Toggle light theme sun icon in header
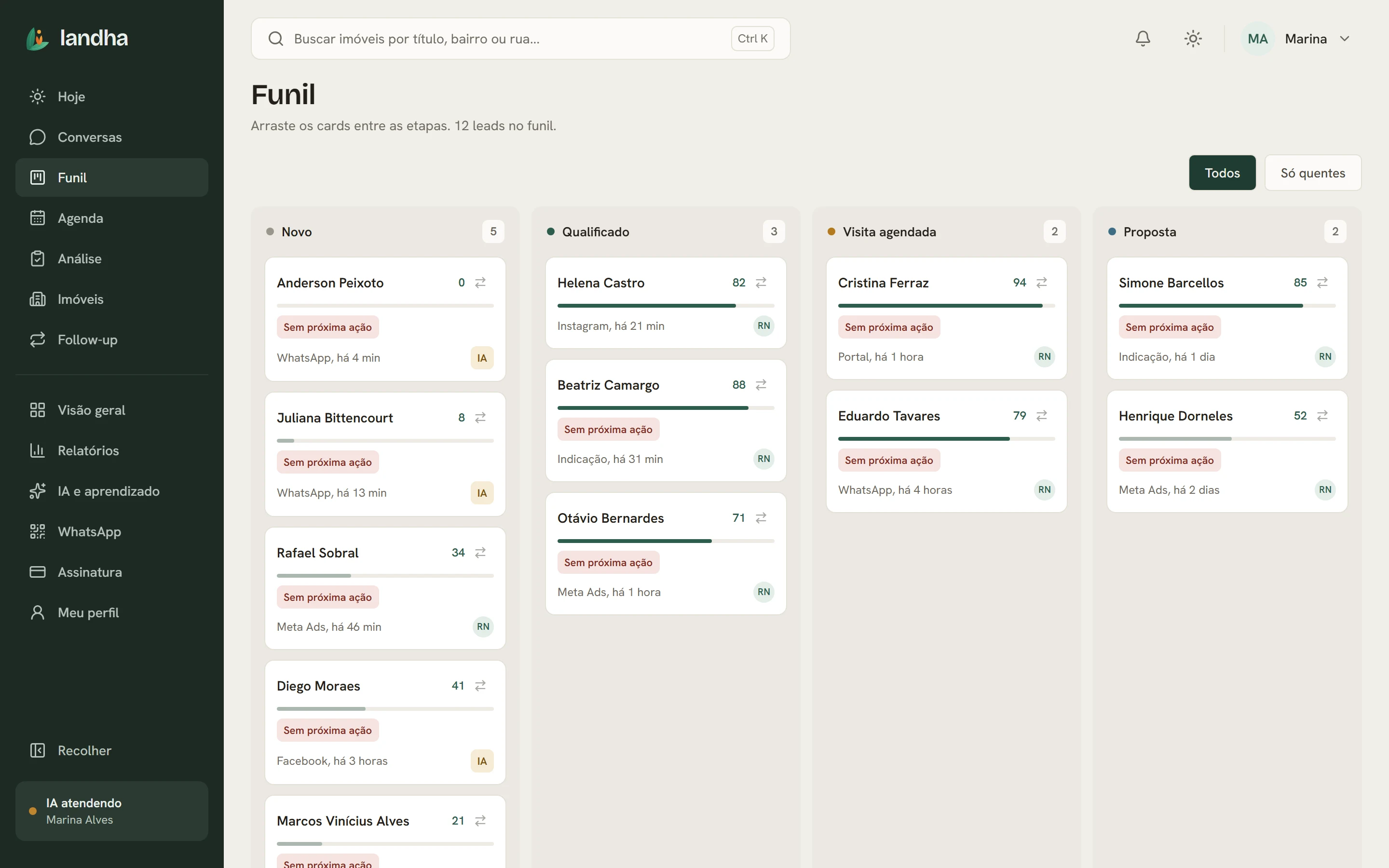 click(x=1193, y=39)
